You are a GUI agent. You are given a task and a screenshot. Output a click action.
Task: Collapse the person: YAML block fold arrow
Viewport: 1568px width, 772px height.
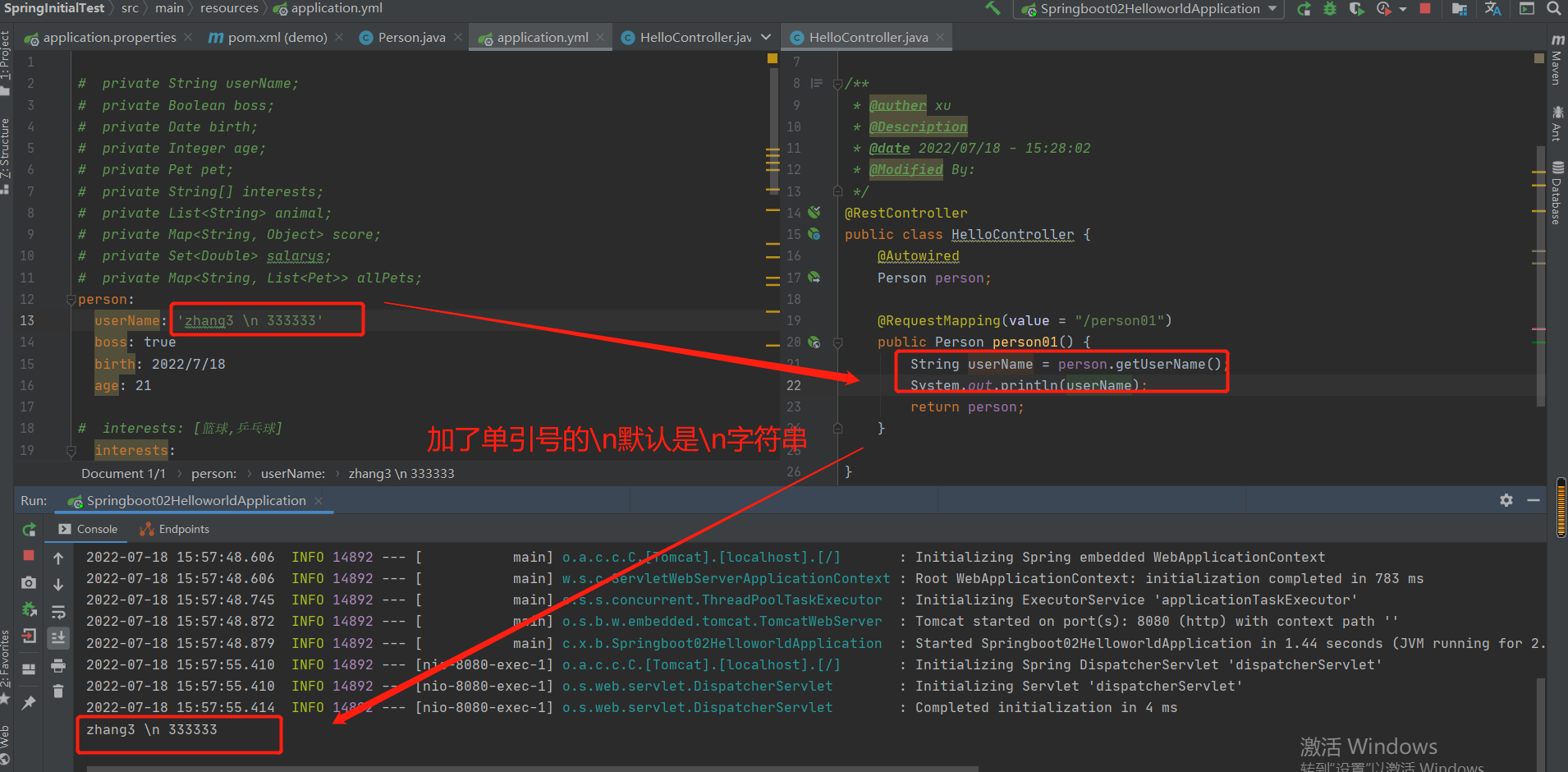point(71,300)
